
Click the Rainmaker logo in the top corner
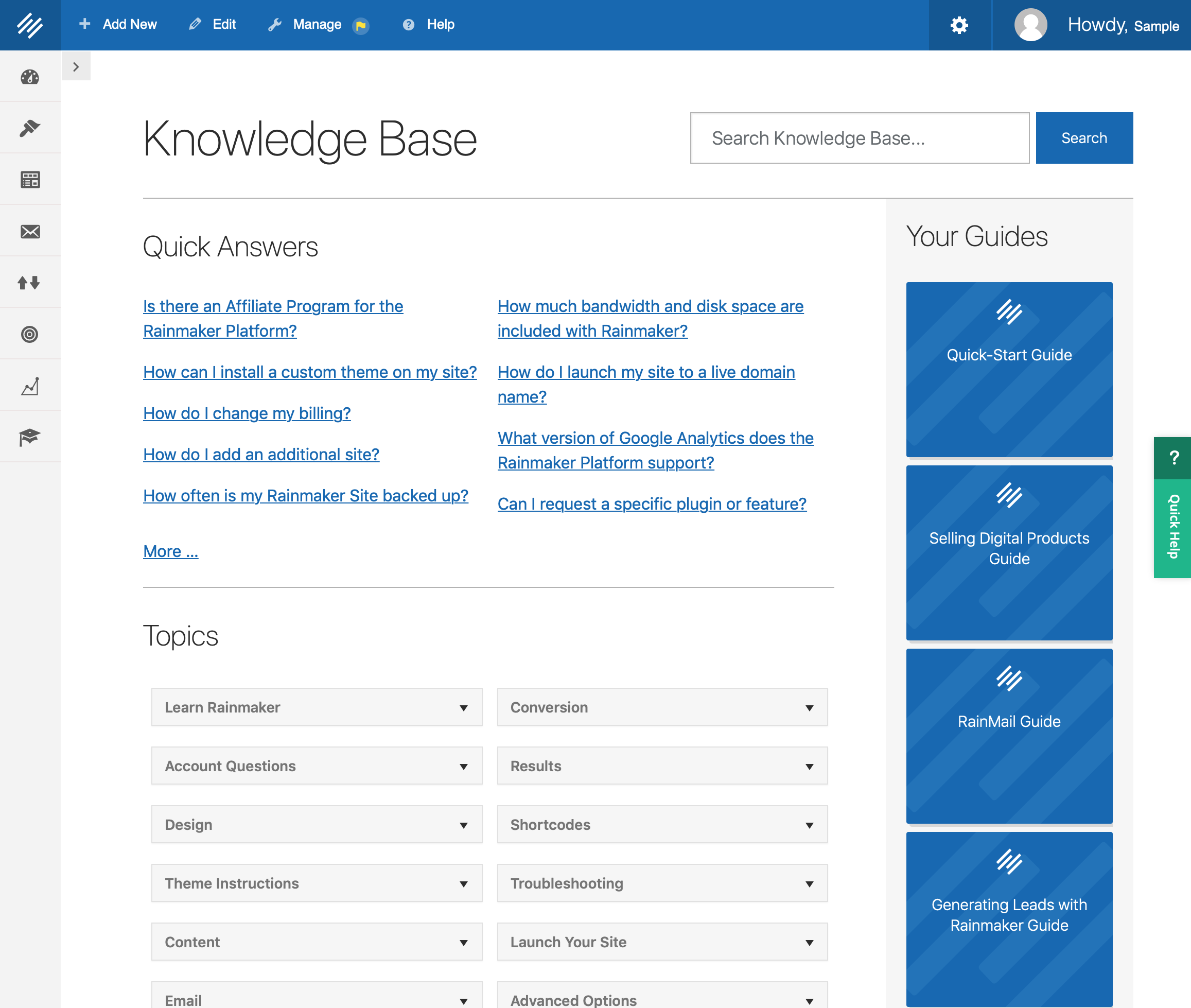(30, 25)
